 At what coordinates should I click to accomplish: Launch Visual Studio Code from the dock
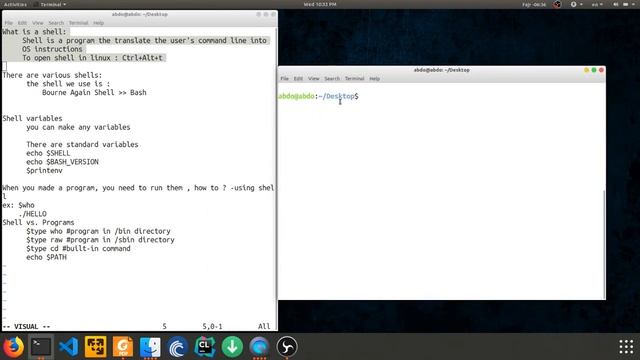click(x=68, y=347)
